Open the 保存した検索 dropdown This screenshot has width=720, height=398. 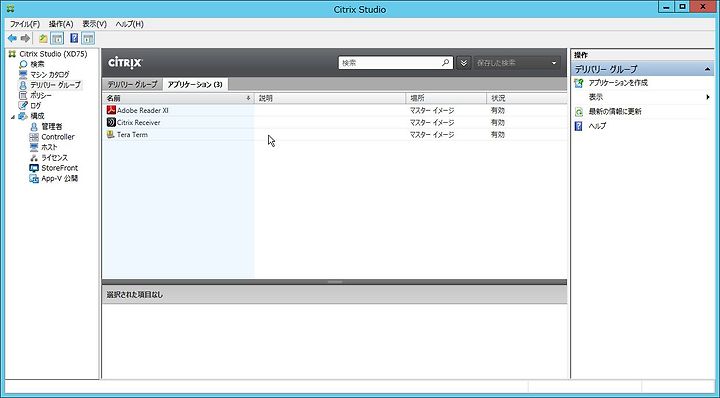[517, 63]
